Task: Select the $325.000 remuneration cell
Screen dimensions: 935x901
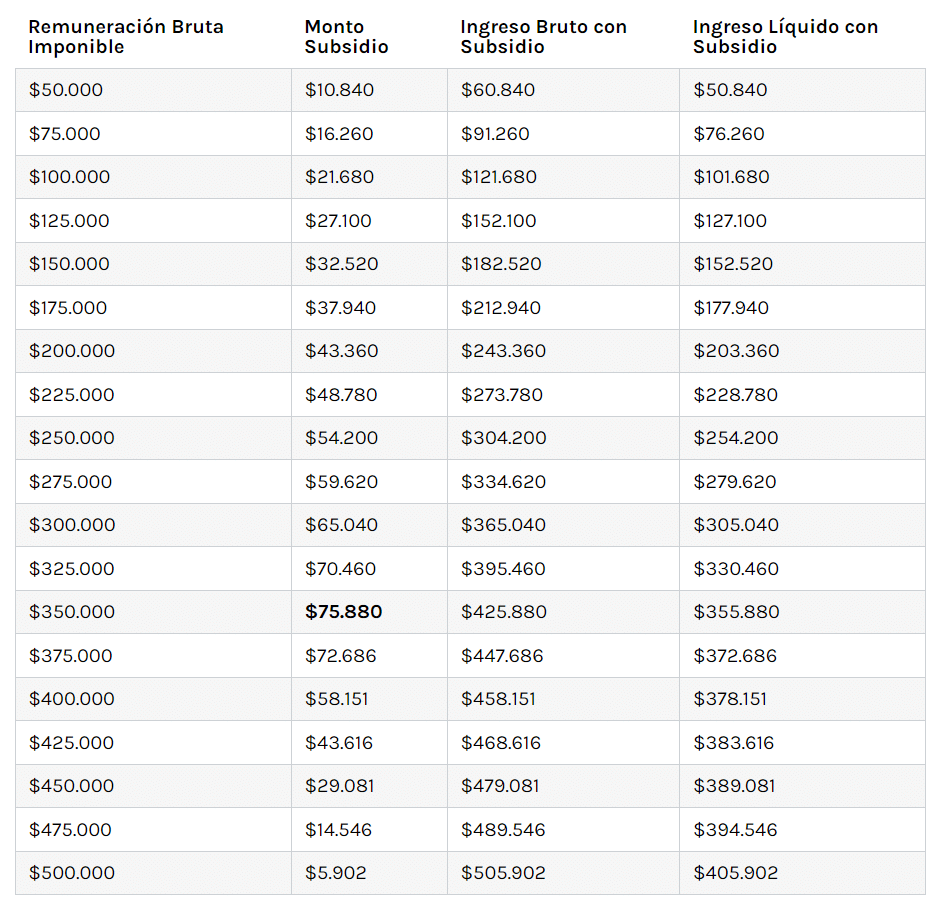Action: [x=72, y=569]
